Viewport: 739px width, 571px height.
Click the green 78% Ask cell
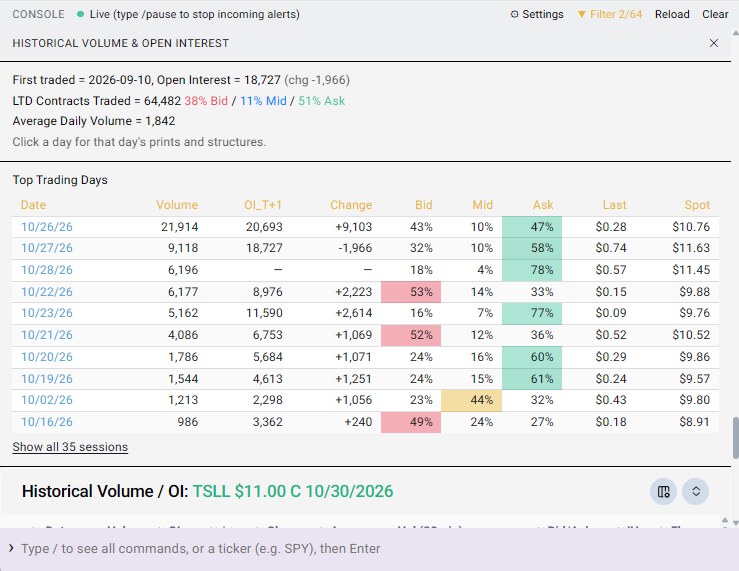[532, 270]
